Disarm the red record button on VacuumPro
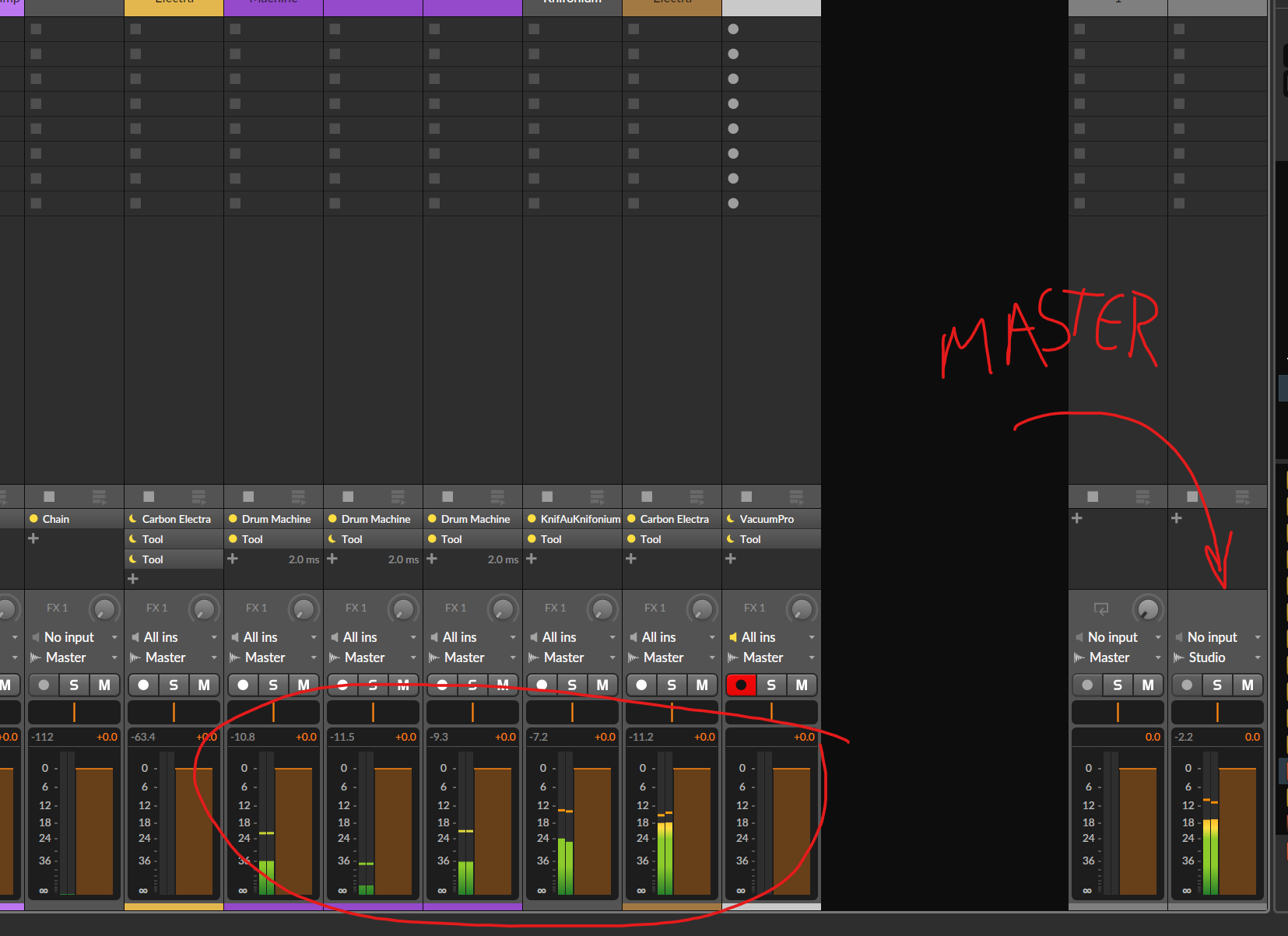Image resolution: width=1288 pixels, height=936 pixels. (x=741, y=685)
